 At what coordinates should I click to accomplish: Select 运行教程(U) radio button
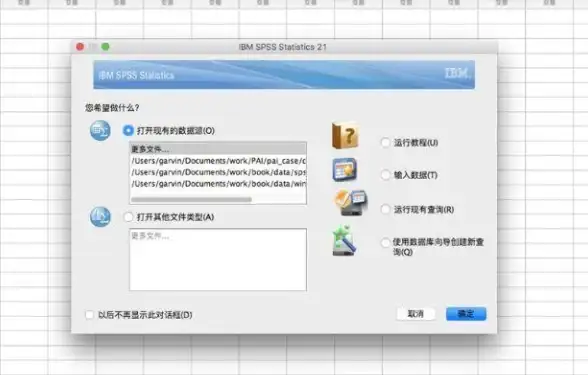pyautogui.click(x=385, y=142)
